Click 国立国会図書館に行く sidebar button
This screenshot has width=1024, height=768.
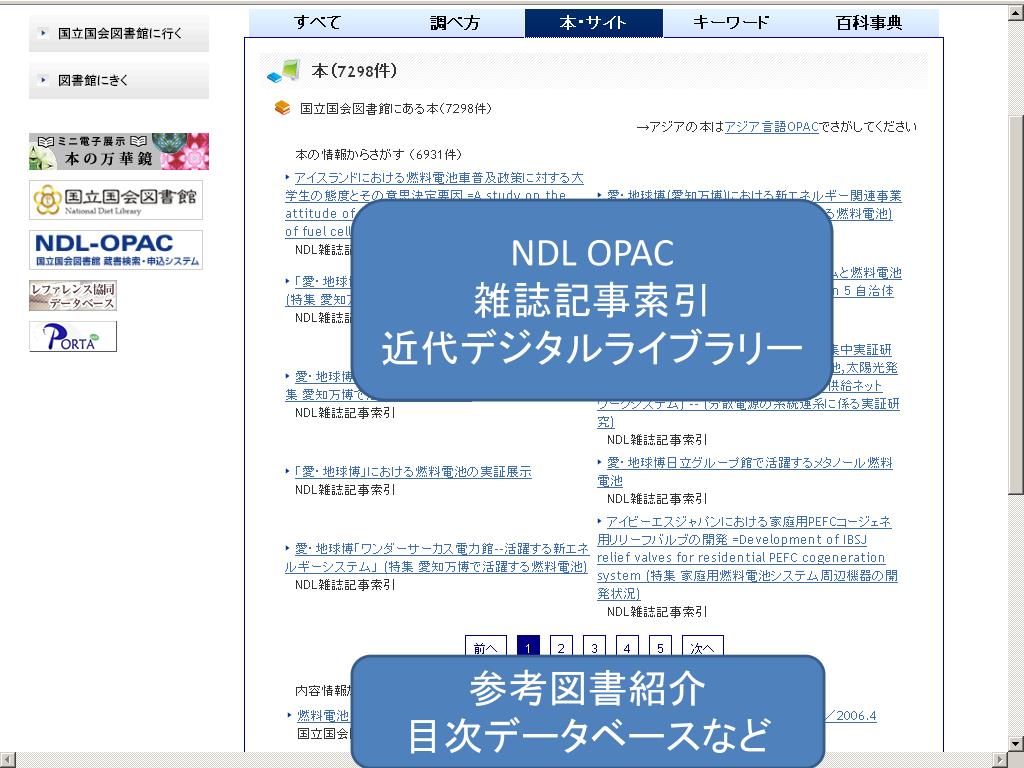(x=119, y=33)
